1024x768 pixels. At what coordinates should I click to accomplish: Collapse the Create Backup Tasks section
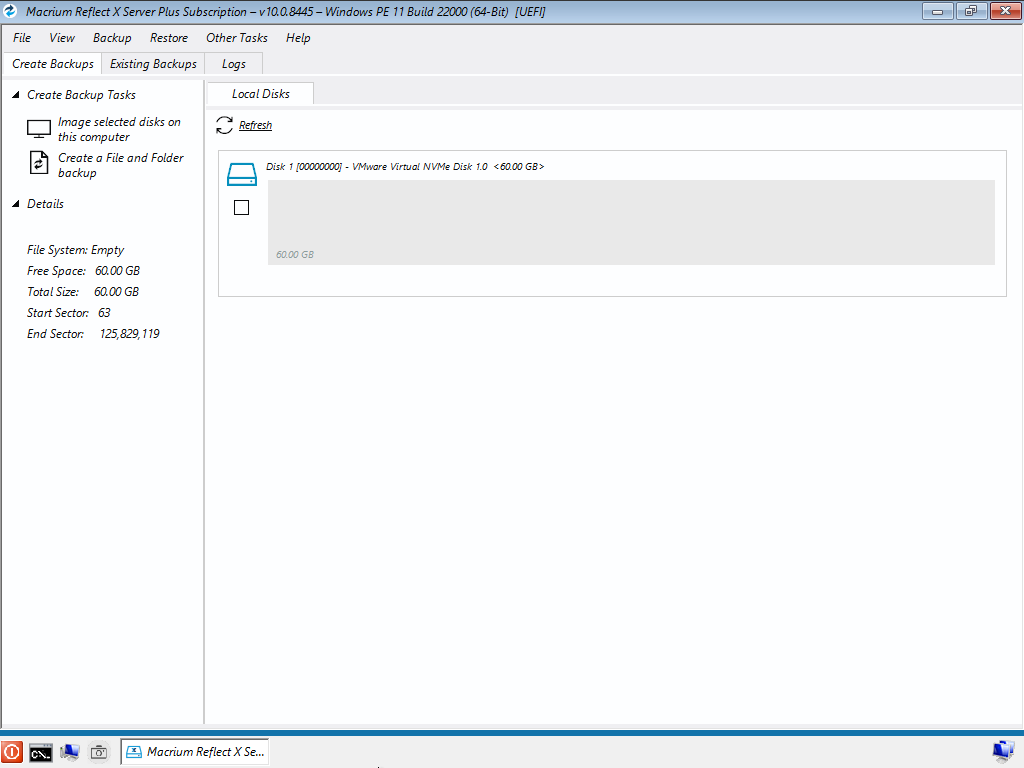(x=16, y=95)
